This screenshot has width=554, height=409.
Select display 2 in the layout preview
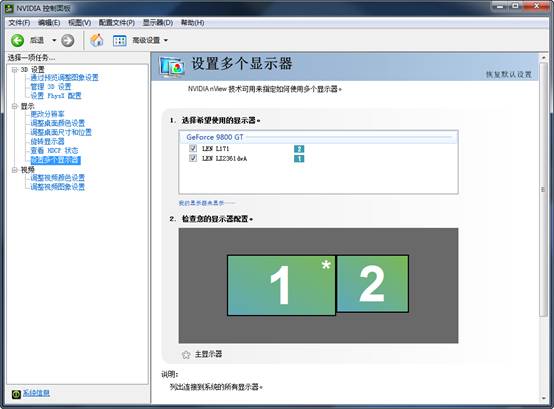(373, 284)
